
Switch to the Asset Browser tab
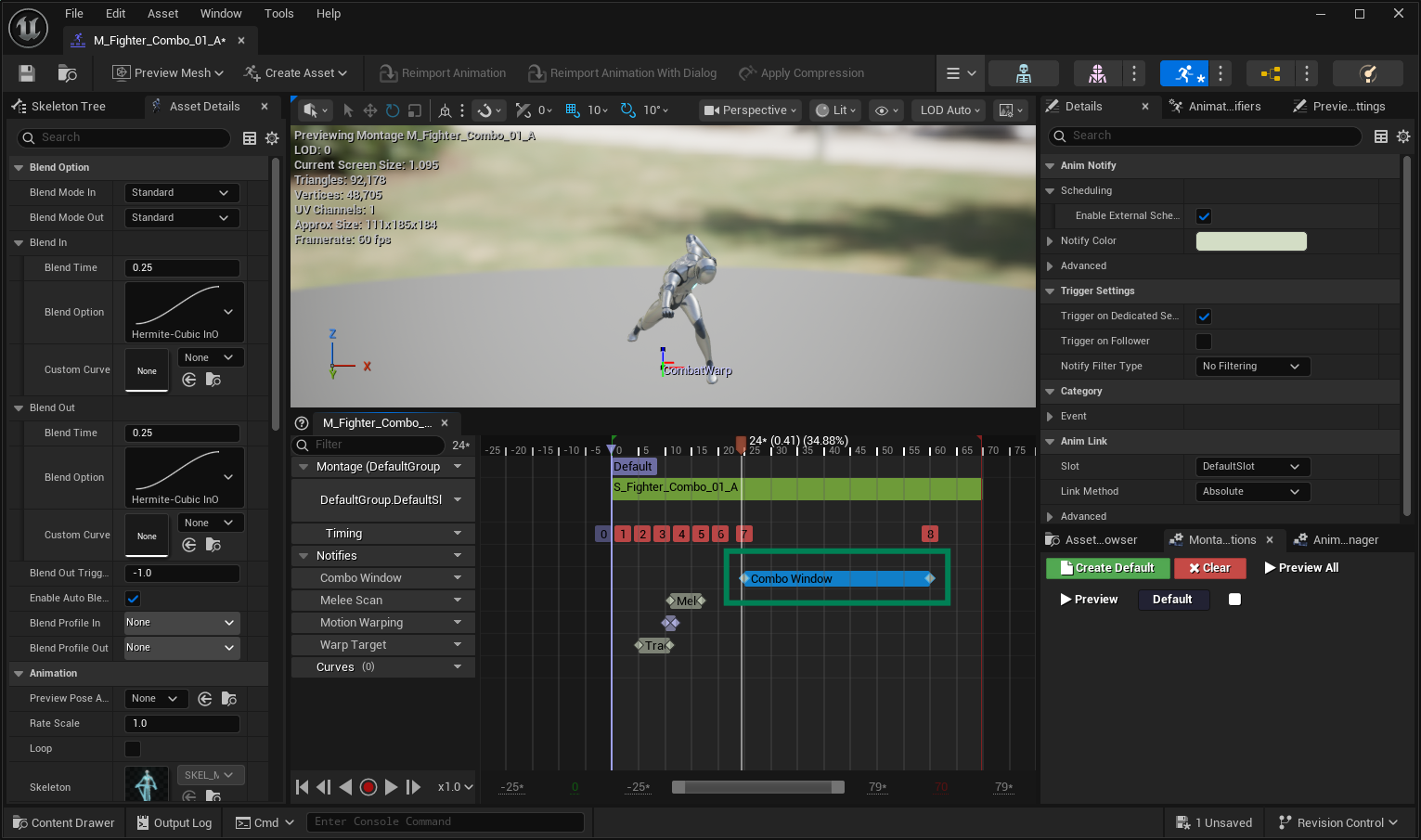coord(1100,540)
